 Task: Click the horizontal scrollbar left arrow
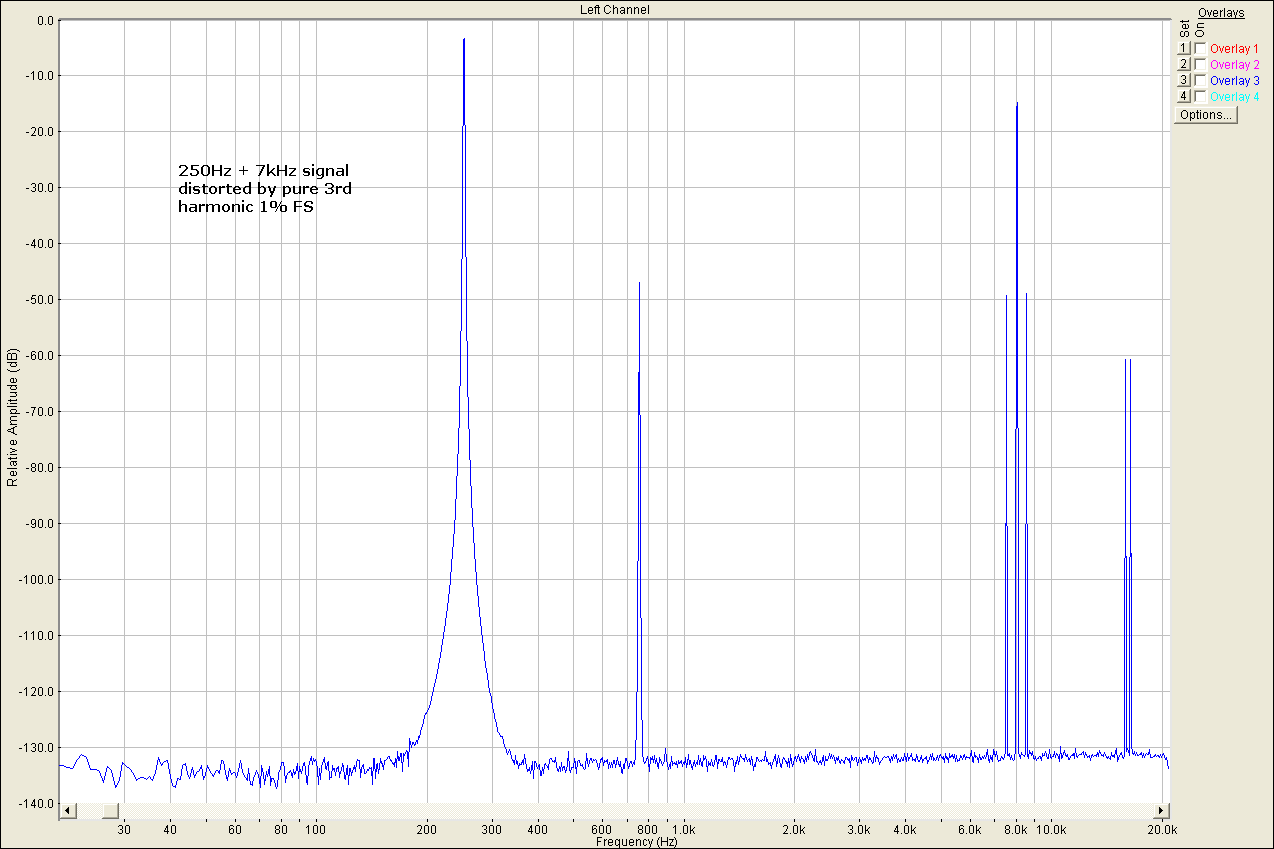(x=67, y=810)
